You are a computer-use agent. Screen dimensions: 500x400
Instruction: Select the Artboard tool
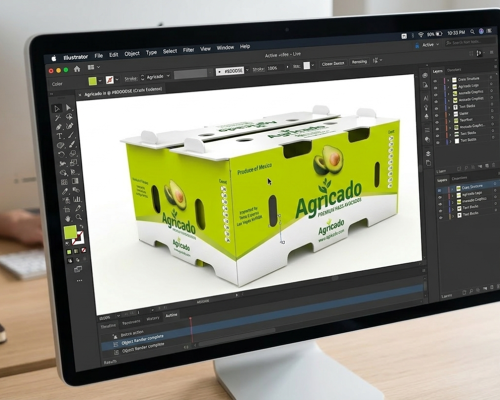click(67, 210)
